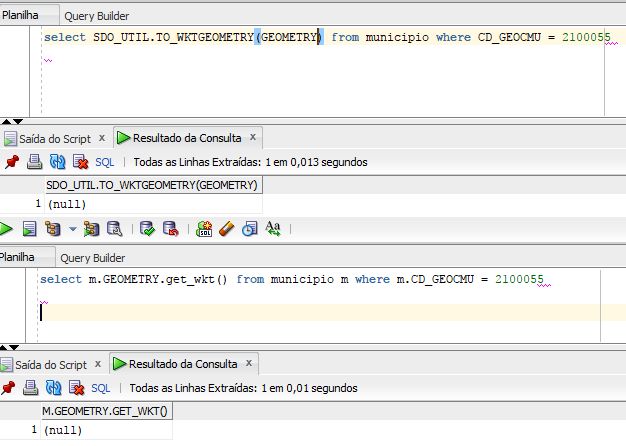The image size is (626, 446).
Task: Refresh the lower query result
Action: [53, 388]
